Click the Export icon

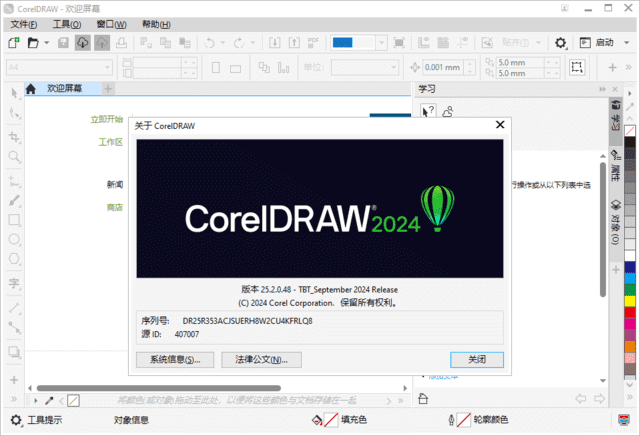pyautogui.click(x=294, y=42)
